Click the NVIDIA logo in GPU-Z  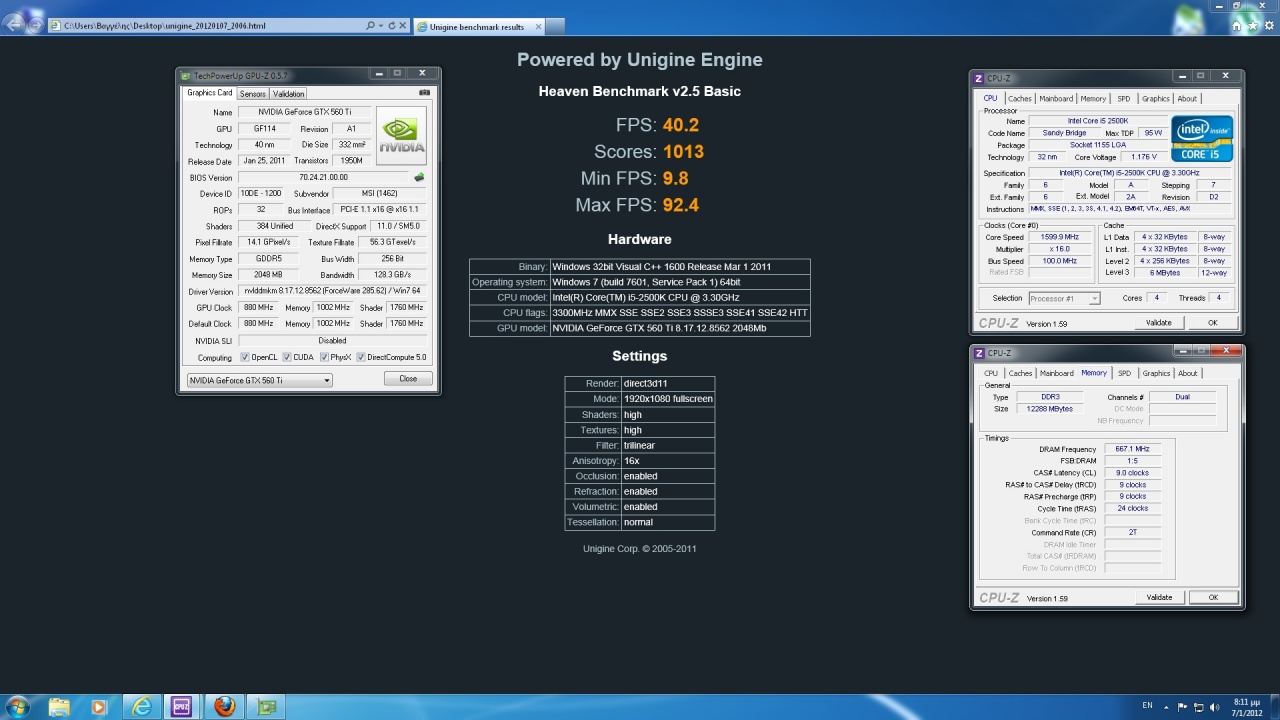tap(401, 136)
